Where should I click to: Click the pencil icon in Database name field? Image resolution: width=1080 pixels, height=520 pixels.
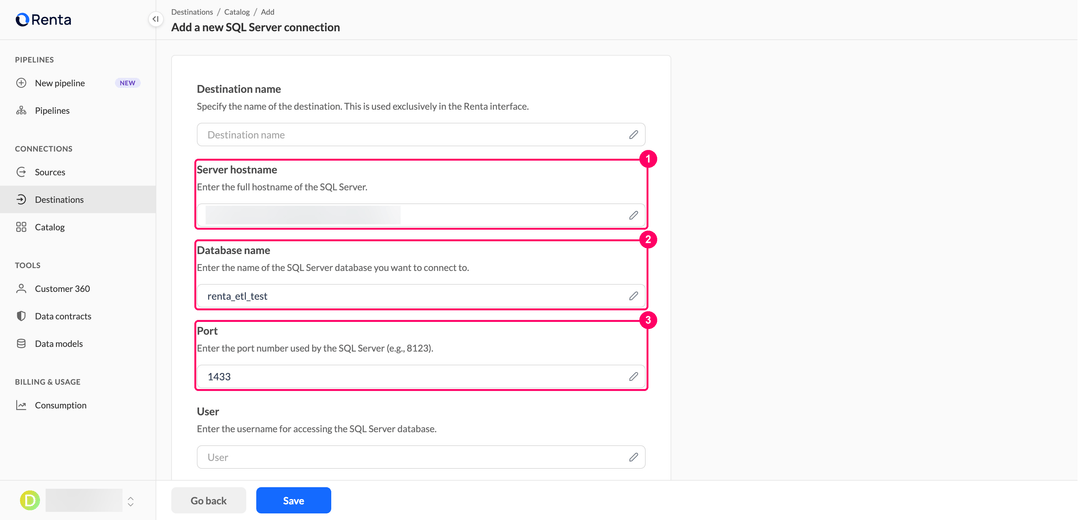634,296
